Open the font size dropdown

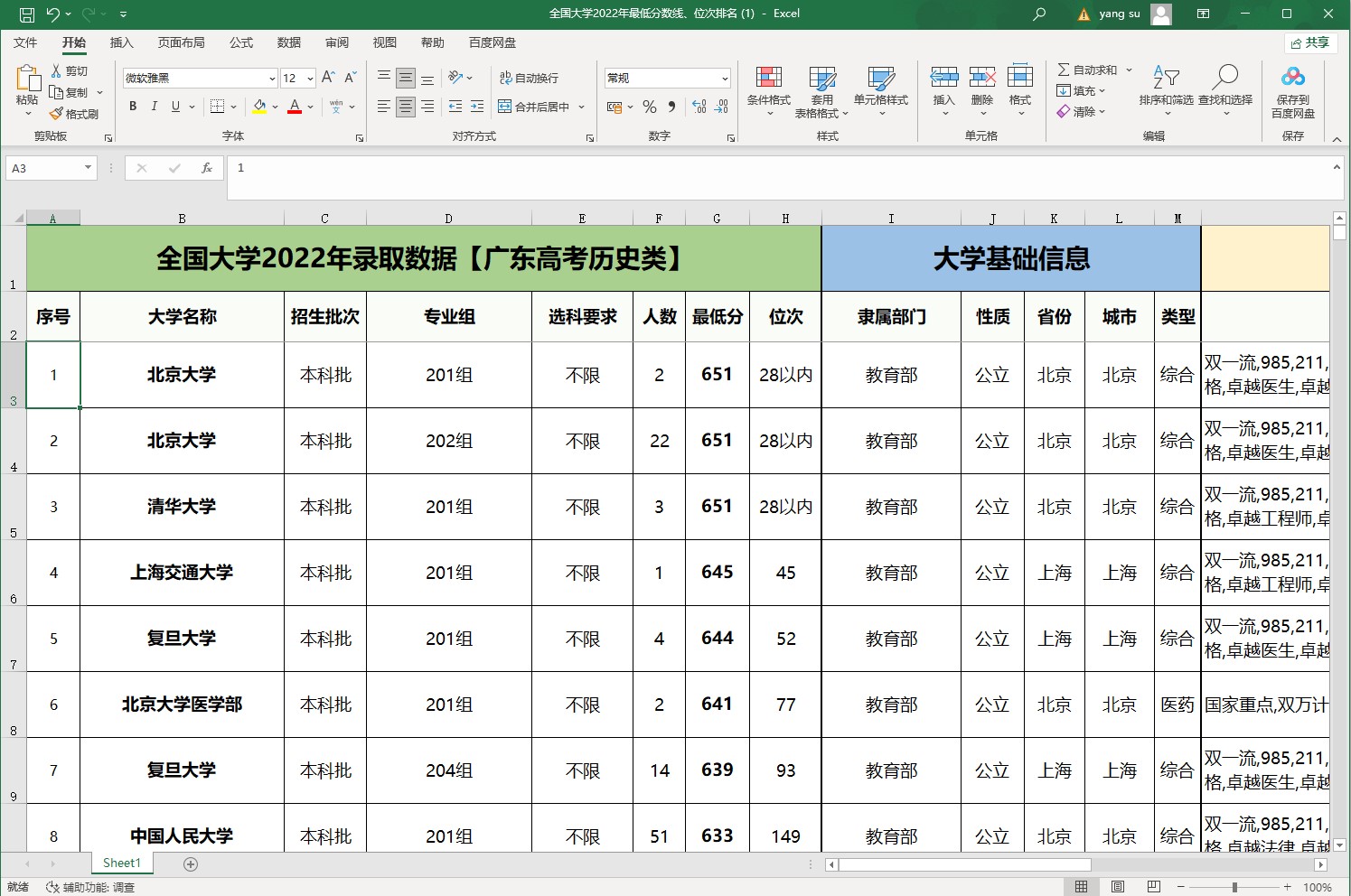pyautogui.click(x=310, y=79)
